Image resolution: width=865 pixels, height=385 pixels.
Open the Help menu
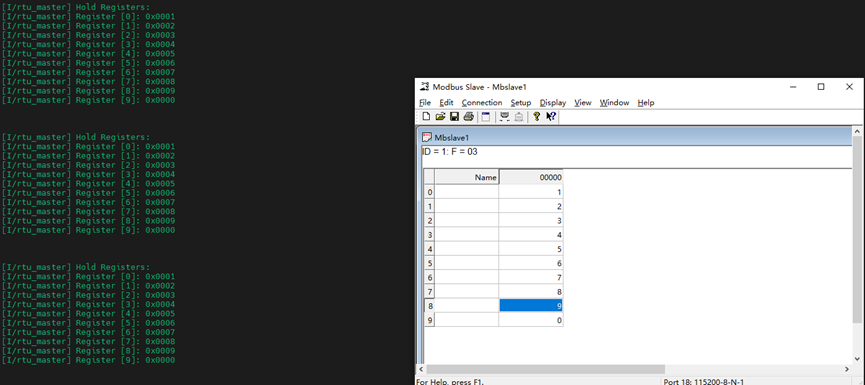point(646,103)
